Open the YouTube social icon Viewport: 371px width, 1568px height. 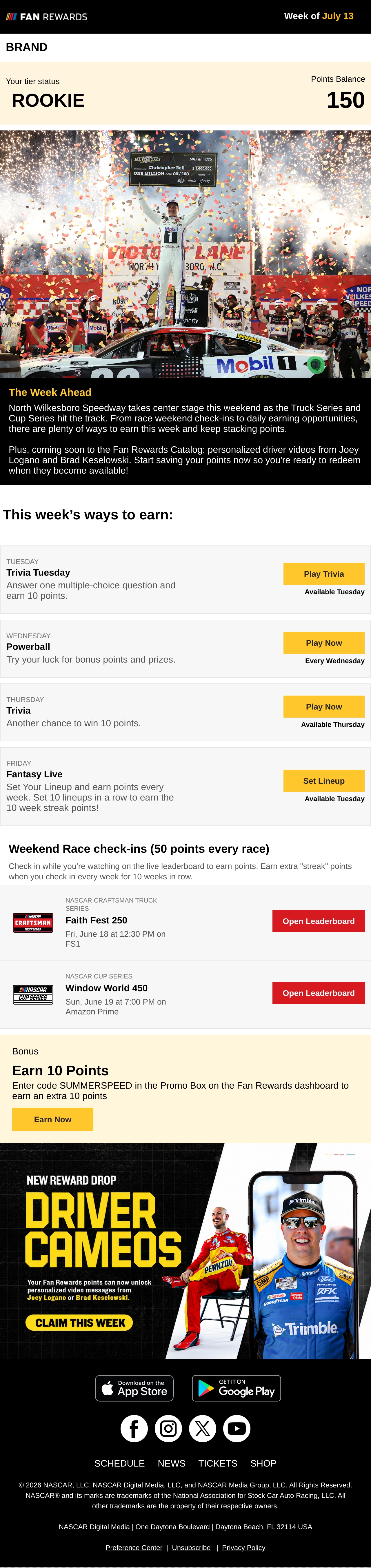click(x=237, y=1428)
